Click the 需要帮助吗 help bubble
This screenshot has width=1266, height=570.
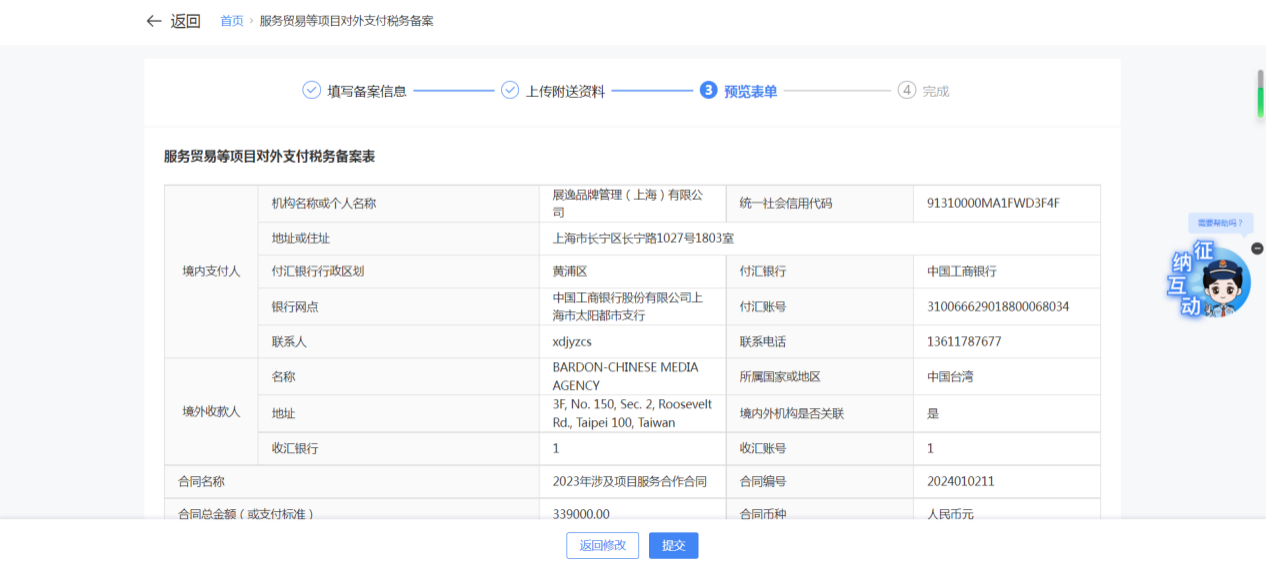[1219, 223]
